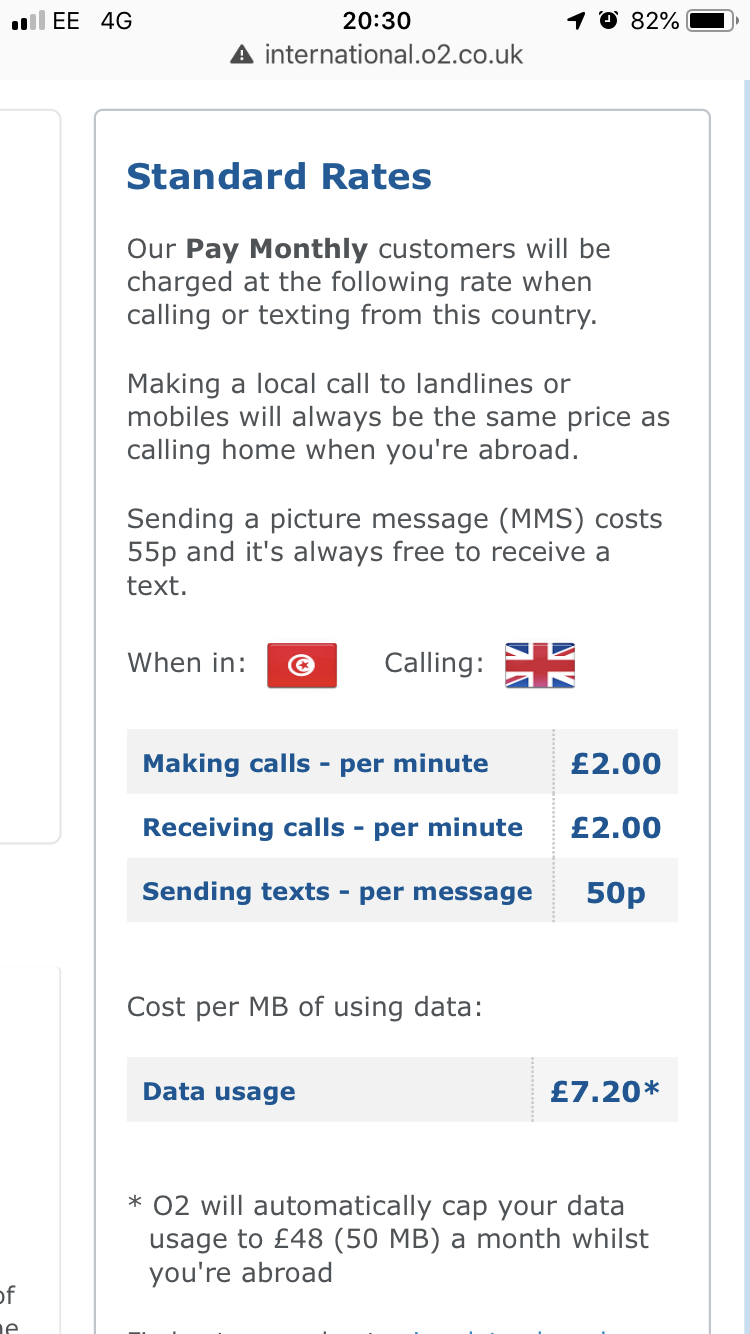Viewport: 750px width, 1334px height.
Task: Tap the When in: label
Action: tap(186, 663)
